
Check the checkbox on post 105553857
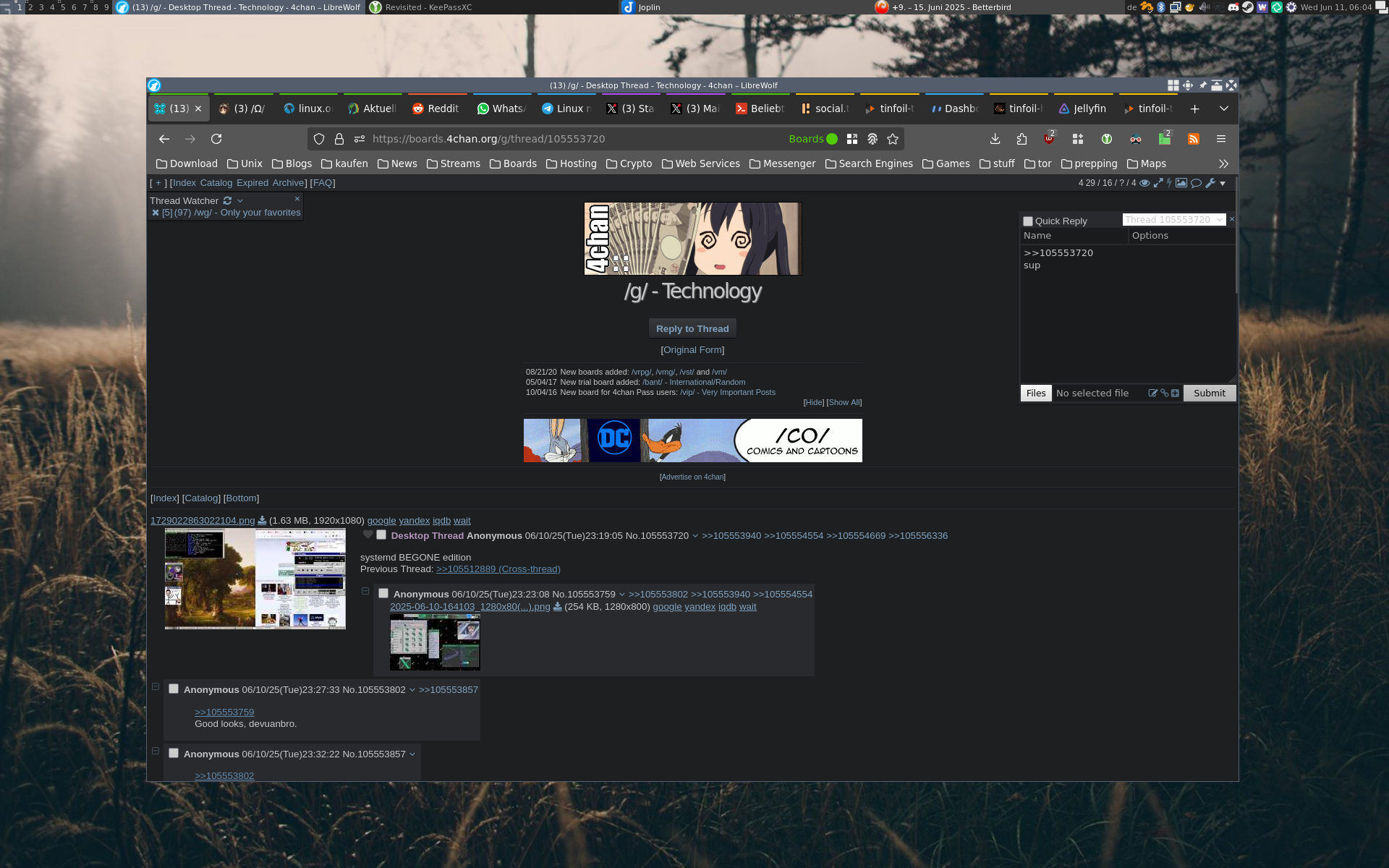click(174, 753)
